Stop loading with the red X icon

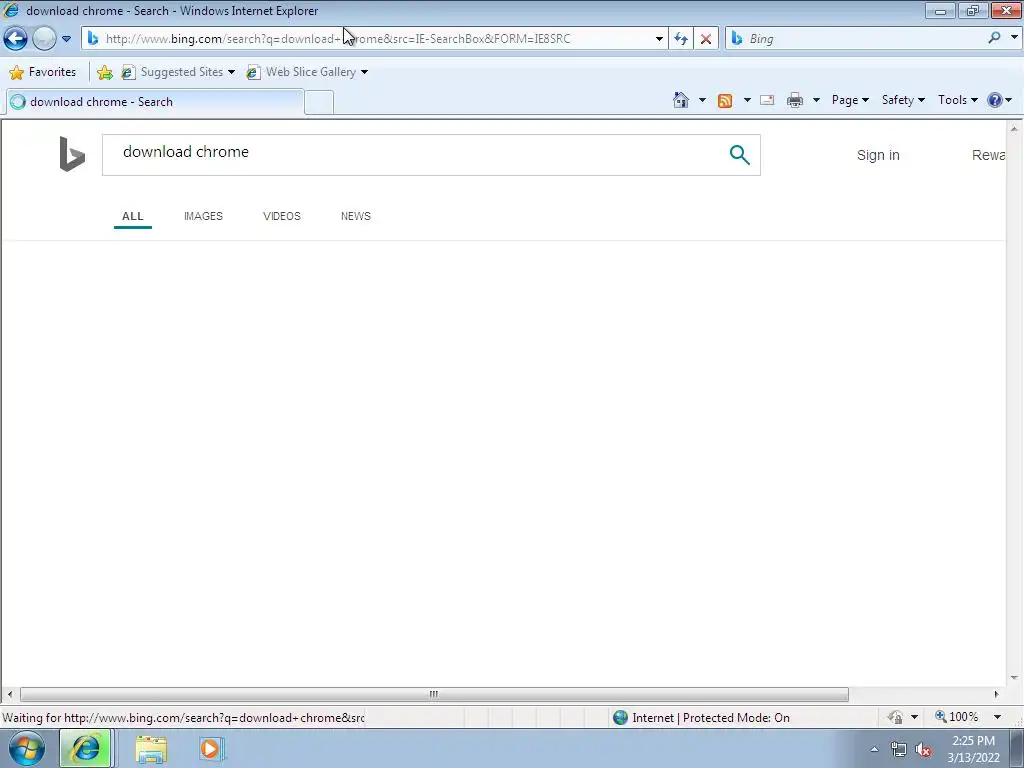click(x=706, y=39)
